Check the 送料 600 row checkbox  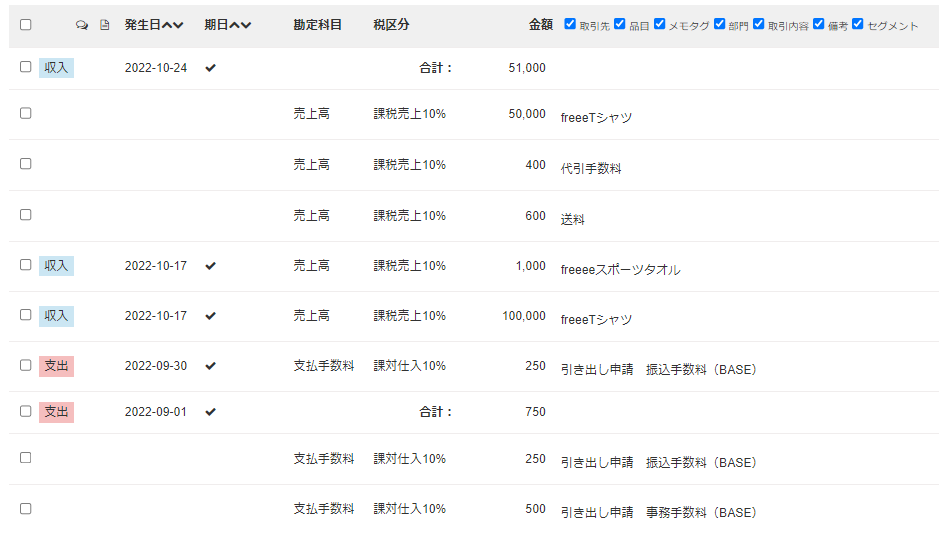click(x=25, y=214)
